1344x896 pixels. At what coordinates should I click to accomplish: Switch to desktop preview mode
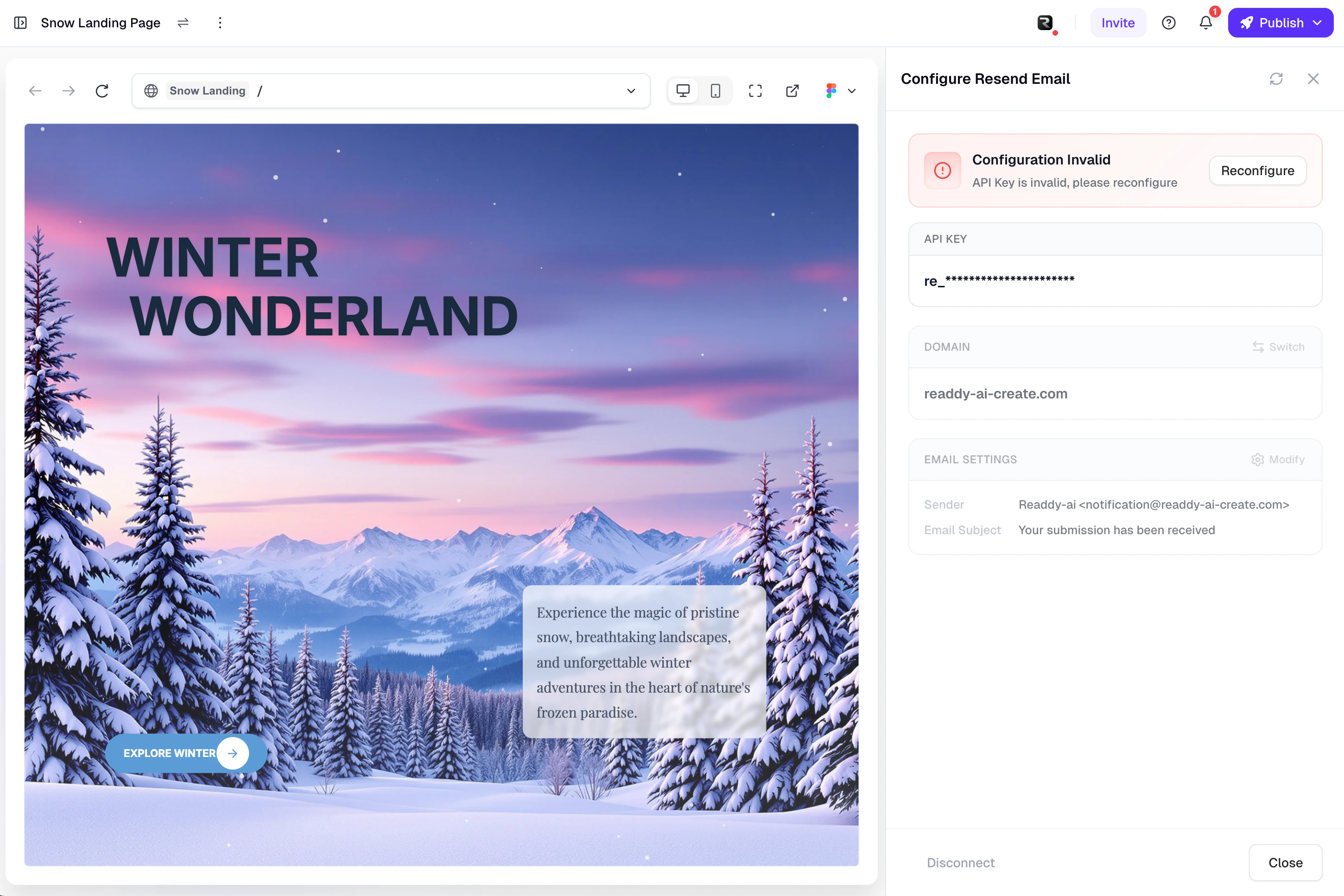pyautogui.click(x=683, y=91)
